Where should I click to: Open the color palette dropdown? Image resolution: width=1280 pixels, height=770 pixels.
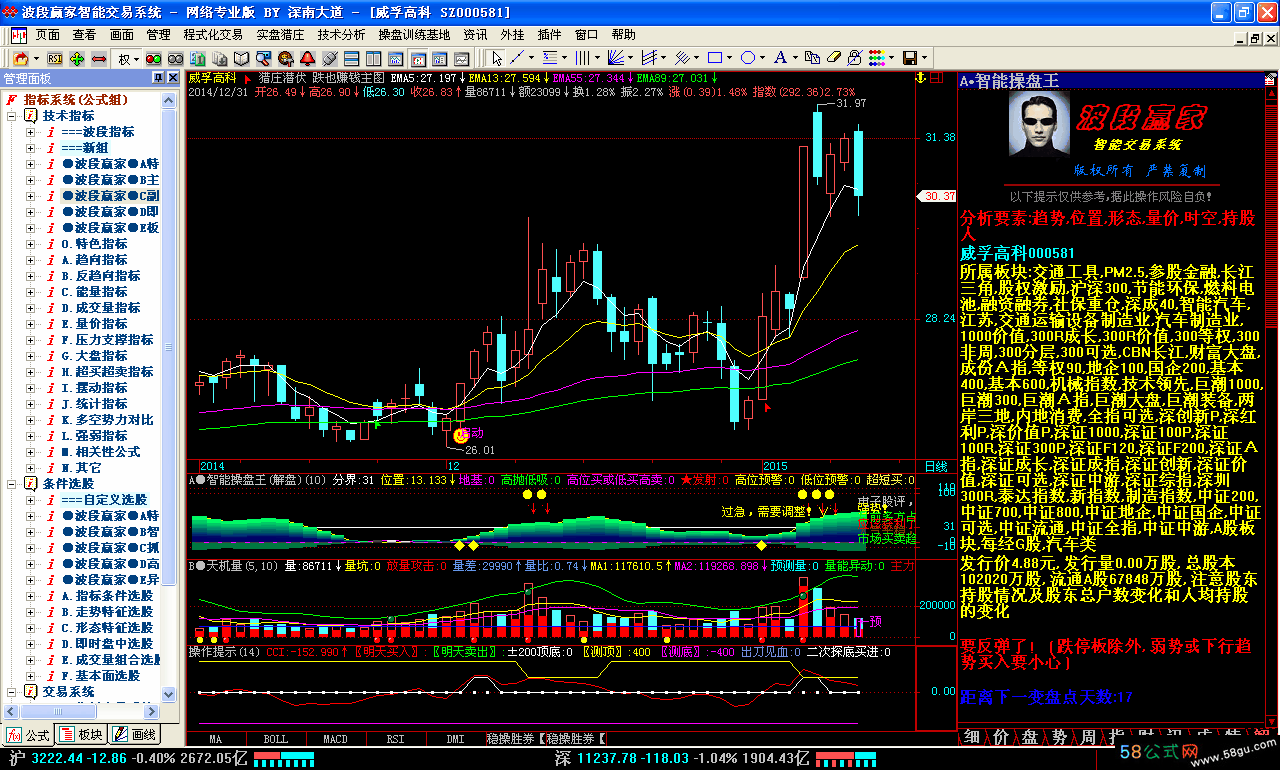coord(892,58)
